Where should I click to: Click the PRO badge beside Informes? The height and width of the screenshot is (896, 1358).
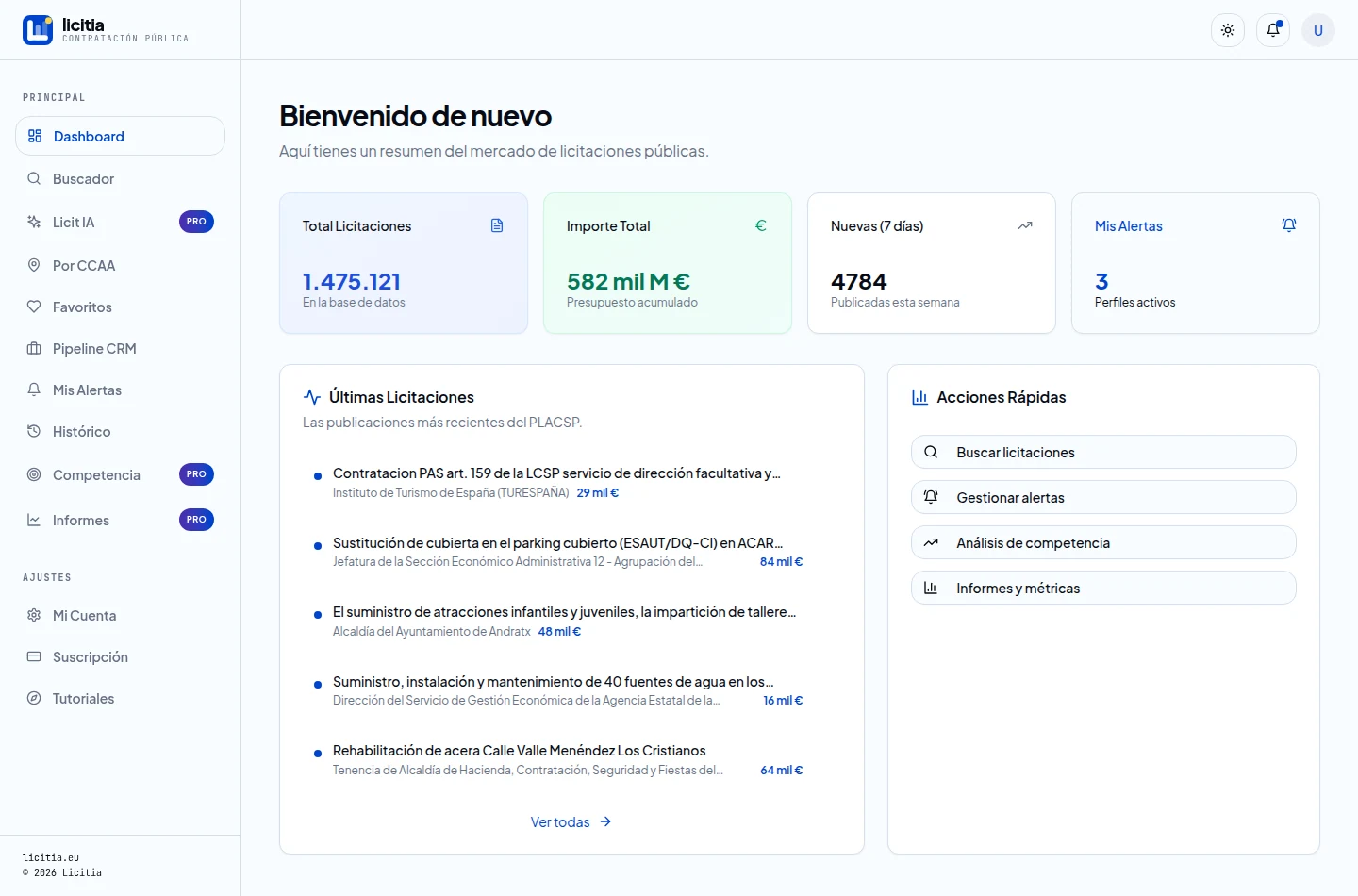[196, 520]
